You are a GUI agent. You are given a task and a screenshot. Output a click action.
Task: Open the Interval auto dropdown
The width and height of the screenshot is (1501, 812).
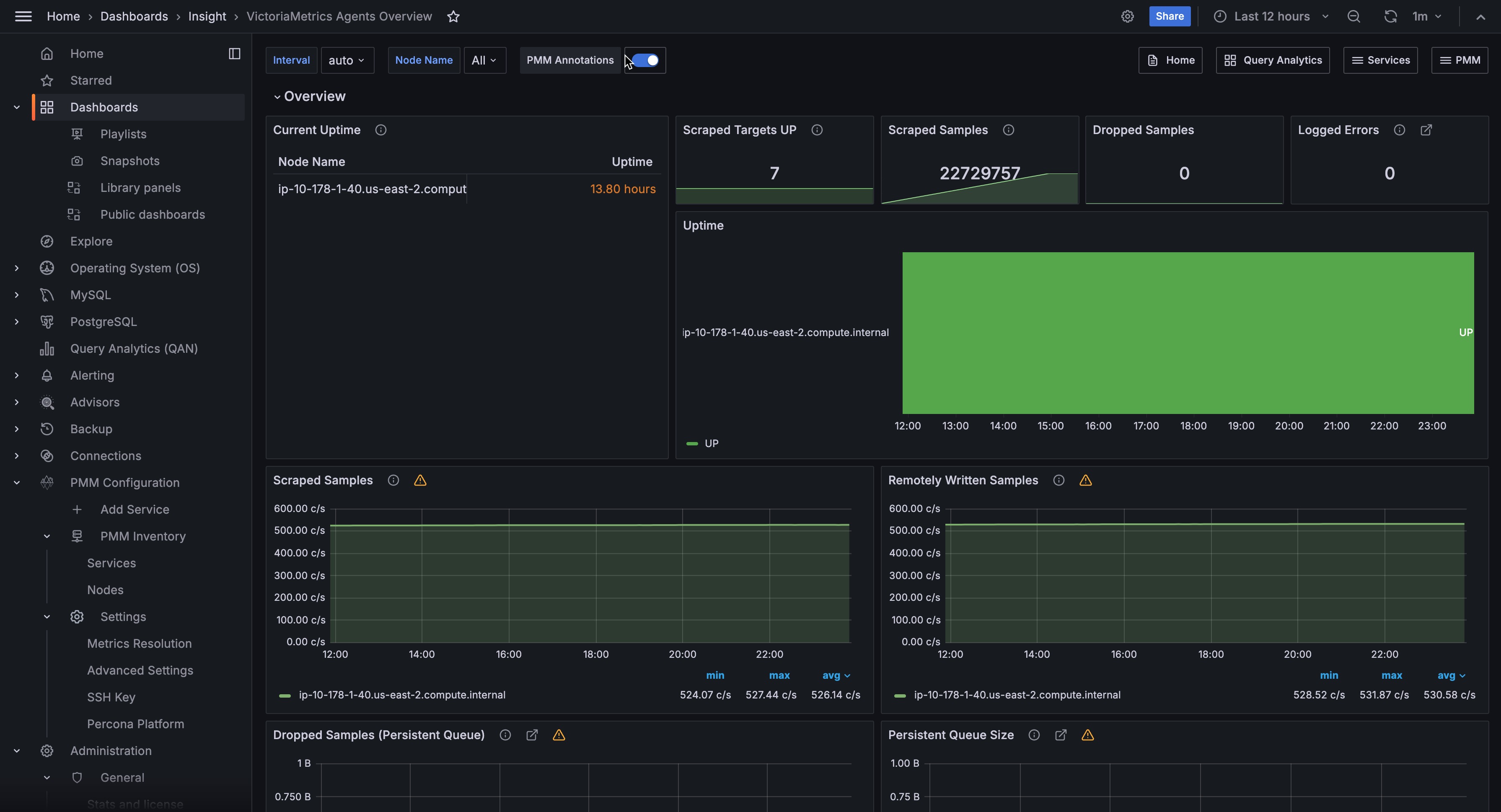347,60
